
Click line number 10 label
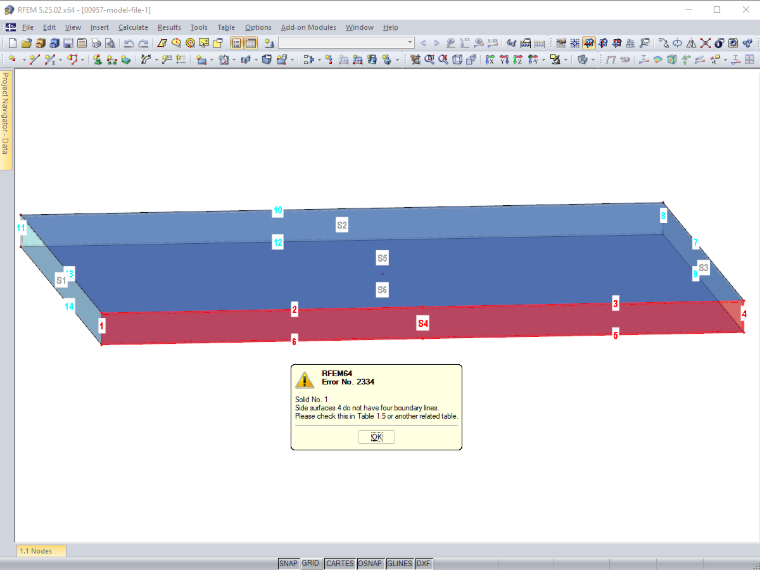click(278, 211)
